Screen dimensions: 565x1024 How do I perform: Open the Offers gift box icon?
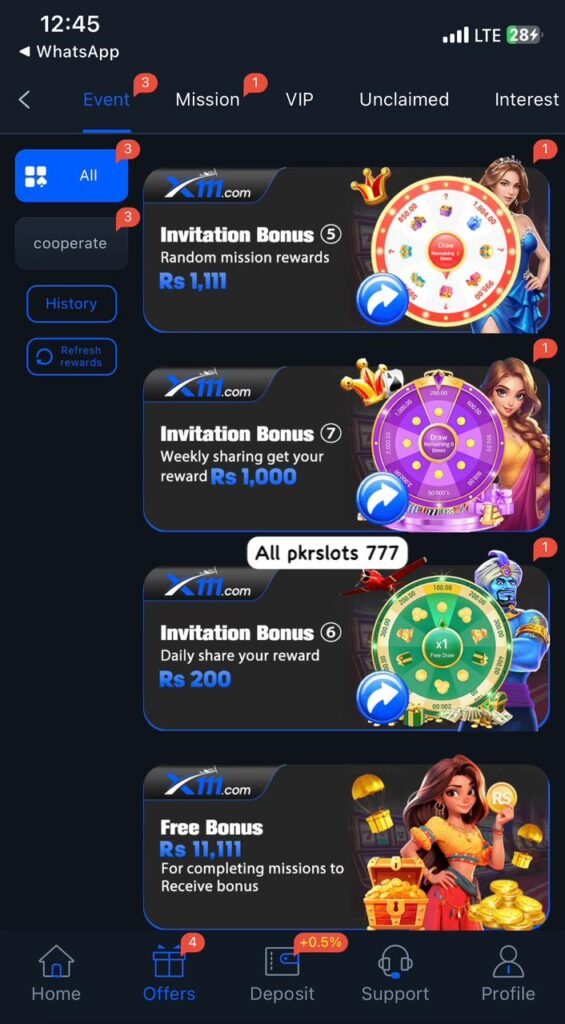(169, 962)
